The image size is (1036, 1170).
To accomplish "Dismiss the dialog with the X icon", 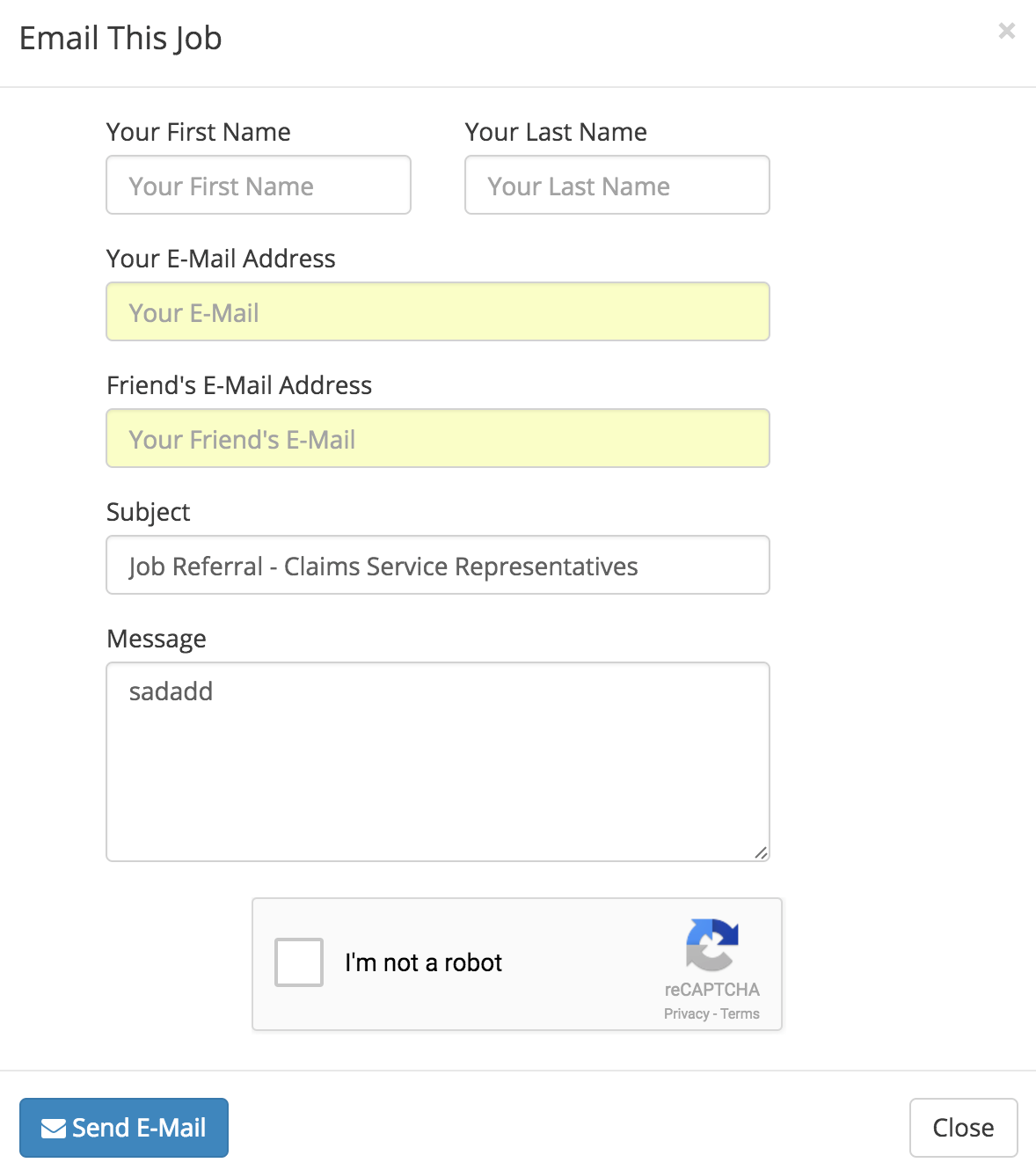I will (1007, 32).
